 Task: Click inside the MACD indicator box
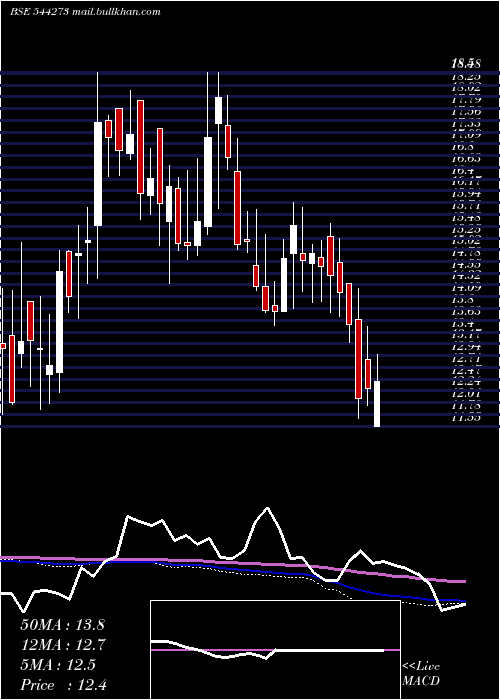tap(275, 650)
